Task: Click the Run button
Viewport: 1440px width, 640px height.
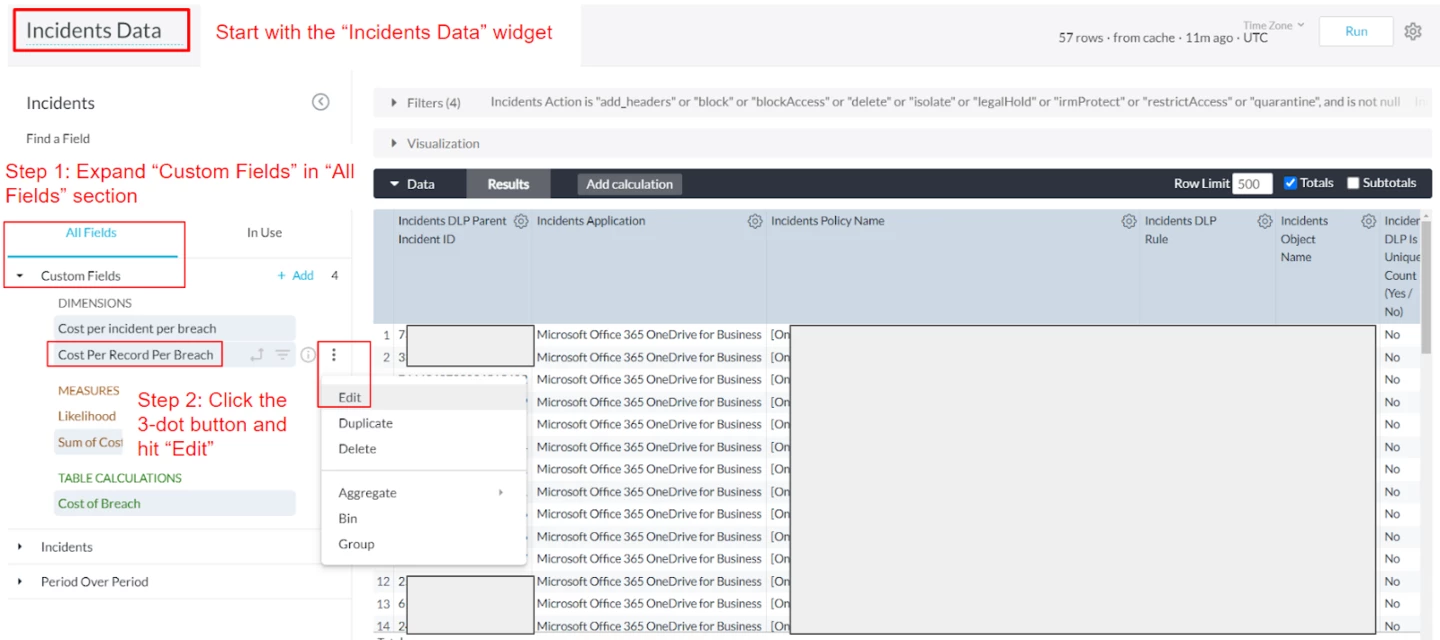Action: tap(1356, 31)
